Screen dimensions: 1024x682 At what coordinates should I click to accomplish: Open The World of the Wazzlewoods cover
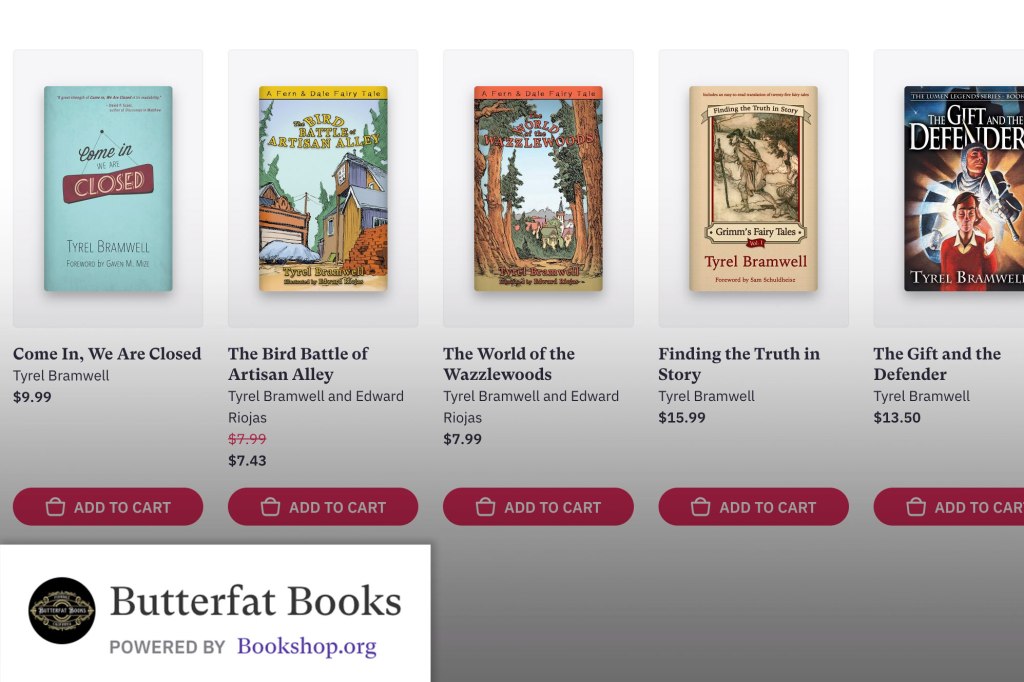(538, 188)
